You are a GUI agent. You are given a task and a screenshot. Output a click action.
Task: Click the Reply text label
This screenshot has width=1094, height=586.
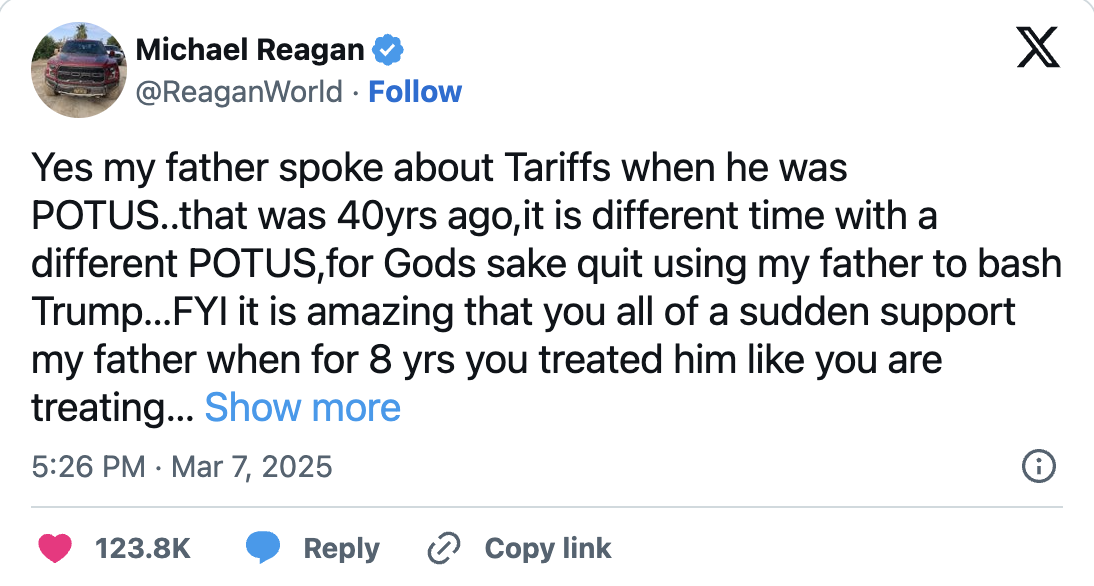[x=341, y=548]
